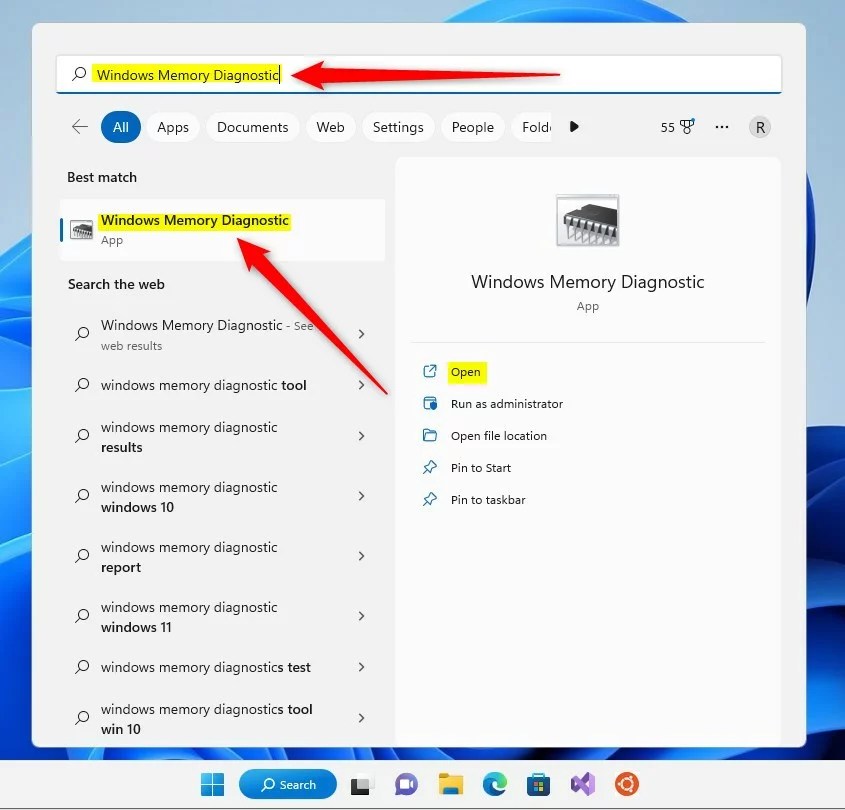Open Microsoft Rewards showing 55 points
845x810 pixels.
click(678, 127)
